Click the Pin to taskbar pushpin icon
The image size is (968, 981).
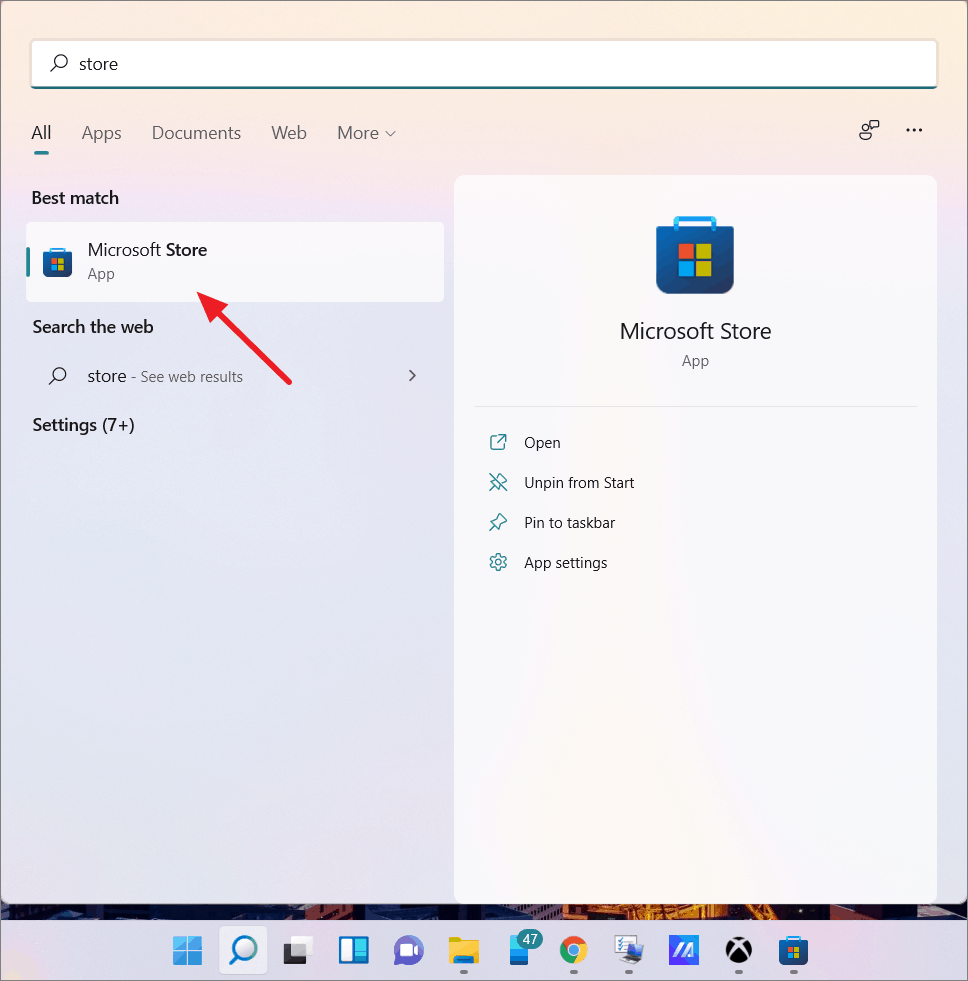[498, 522]
